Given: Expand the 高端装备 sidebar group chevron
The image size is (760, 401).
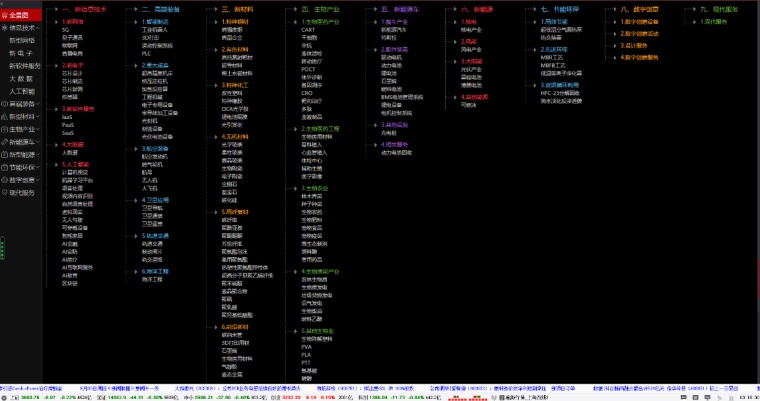Looking at the screenshot, I should [x=38, y=104].
